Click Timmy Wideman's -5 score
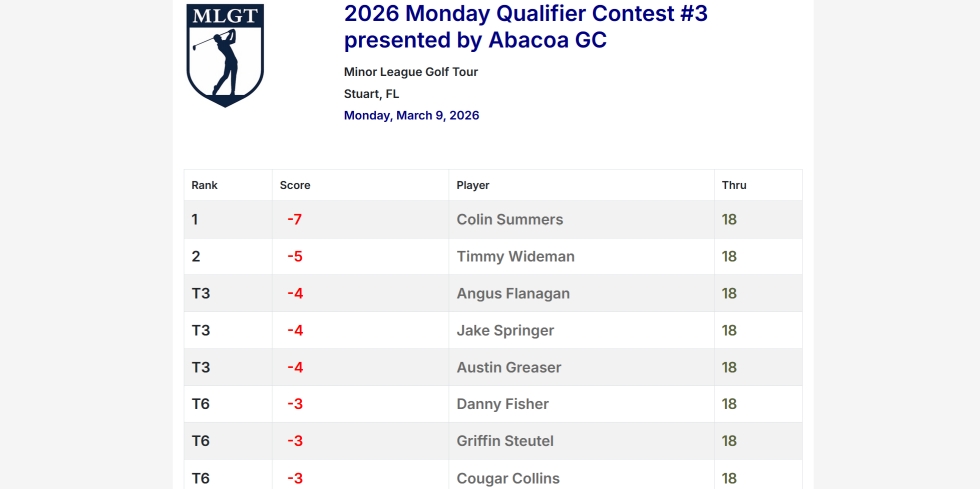Image resolution: width=980 pixels, height=489 pixels. [294, 257]
